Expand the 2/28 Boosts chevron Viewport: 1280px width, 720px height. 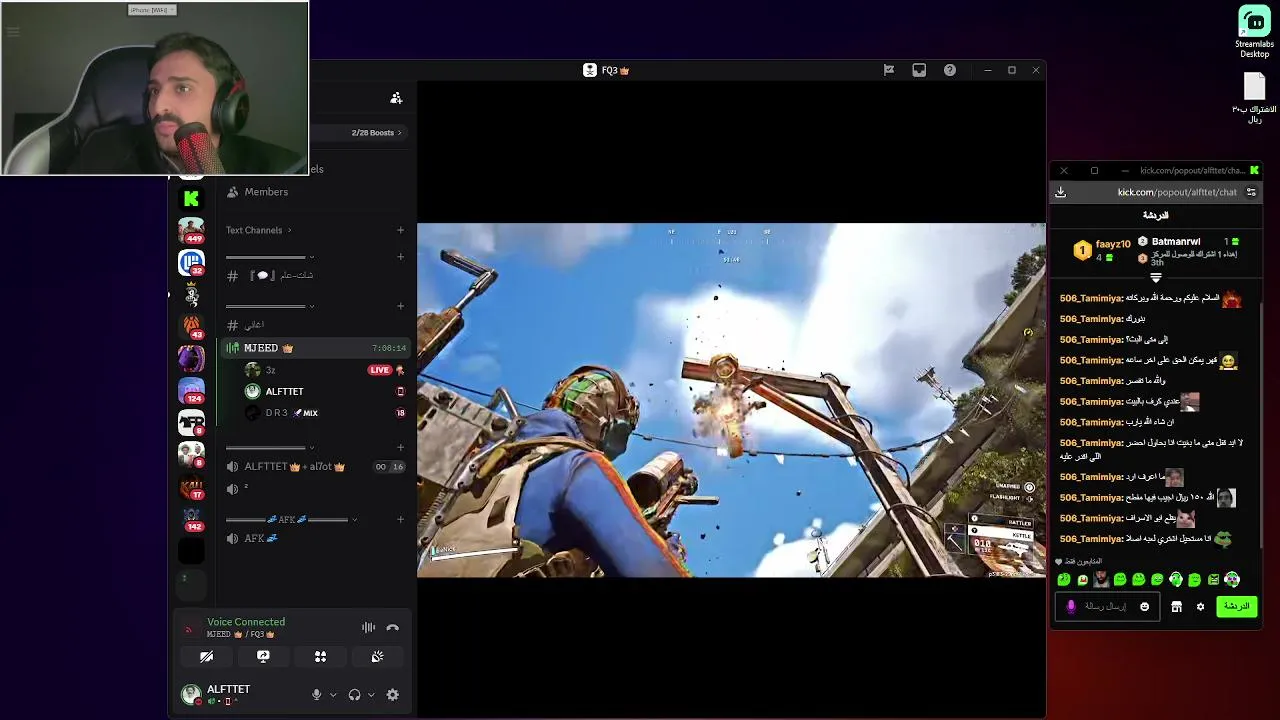point(400,133)
